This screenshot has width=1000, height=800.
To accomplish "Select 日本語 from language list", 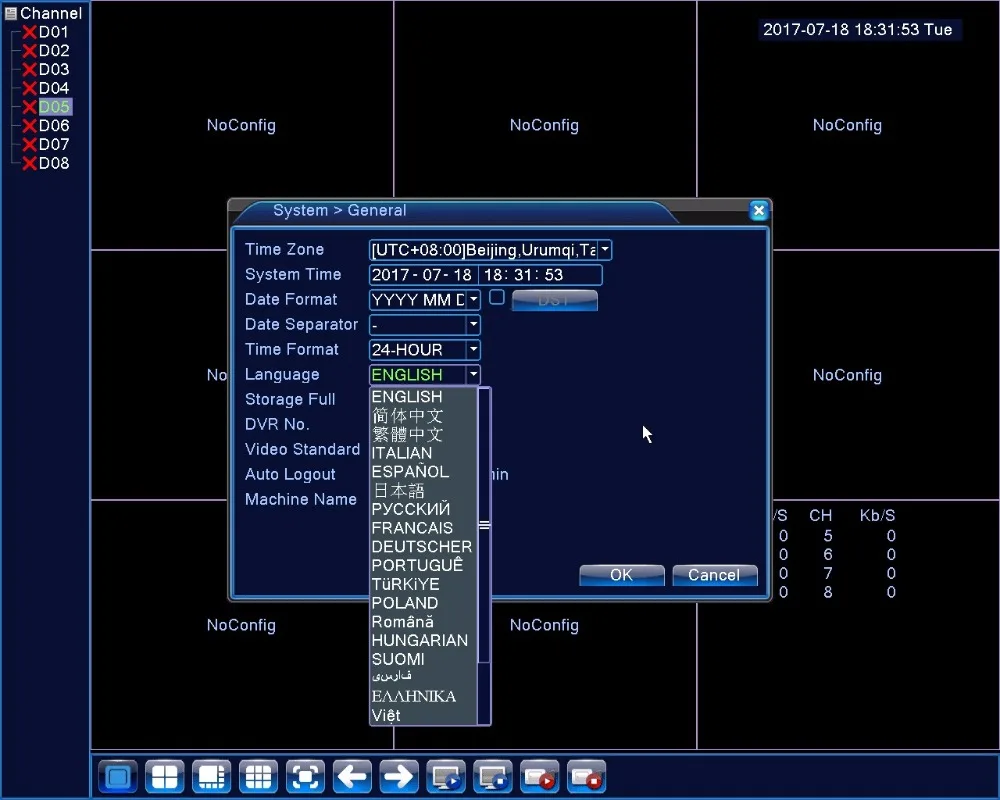I will click(x=423, y=491).
